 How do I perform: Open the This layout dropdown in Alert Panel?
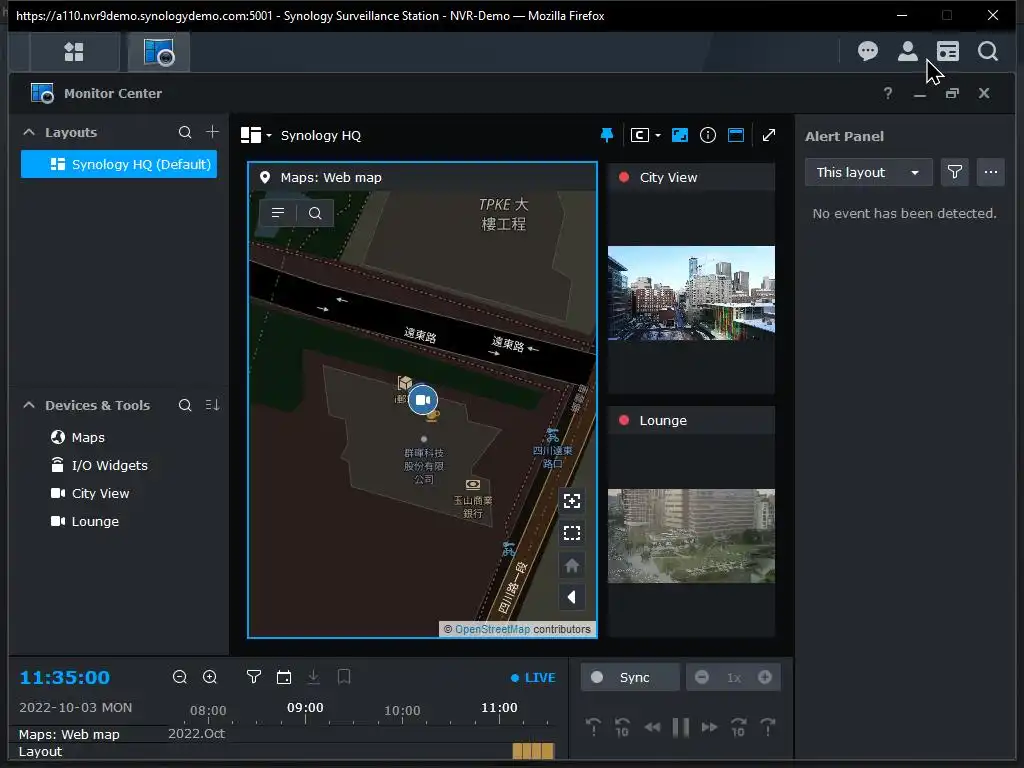(868, 172)
